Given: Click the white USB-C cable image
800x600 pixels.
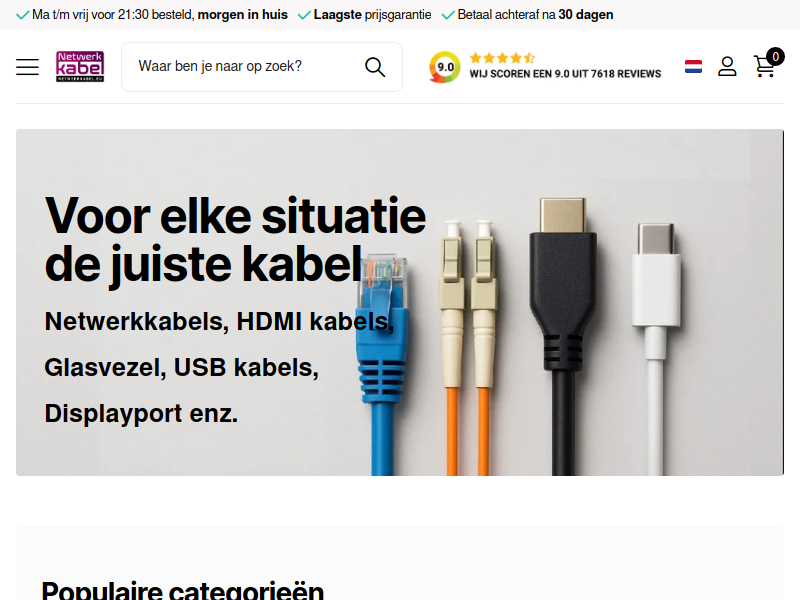Looking at the screenshot, I should point(656,349).
